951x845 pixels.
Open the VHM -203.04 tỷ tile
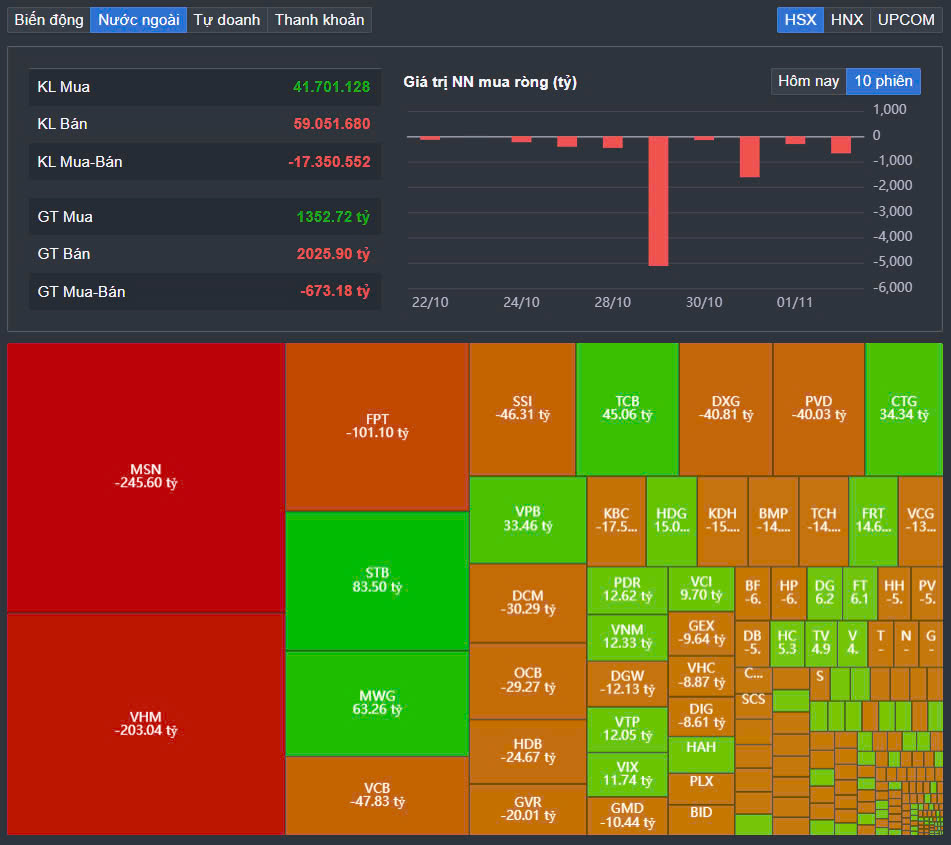click(x=146, y=724)
